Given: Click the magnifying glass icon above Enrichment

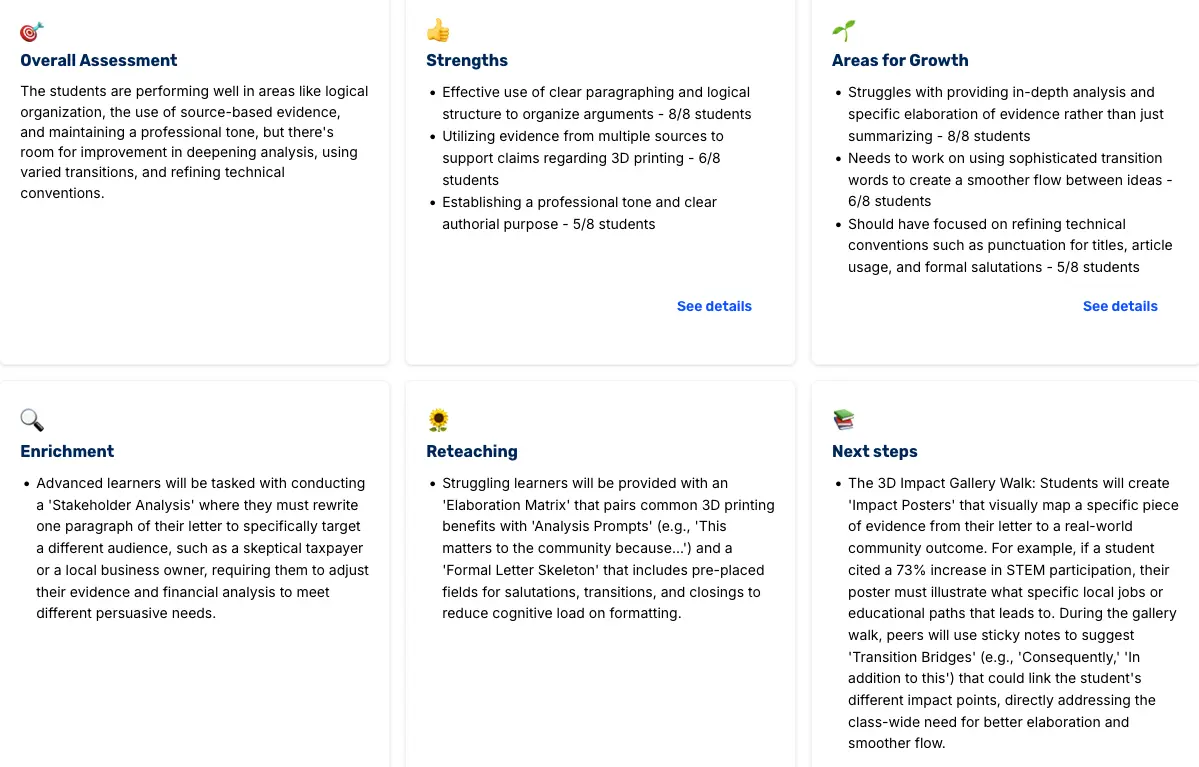Looking at the screenshot, I should pos(31,420).
